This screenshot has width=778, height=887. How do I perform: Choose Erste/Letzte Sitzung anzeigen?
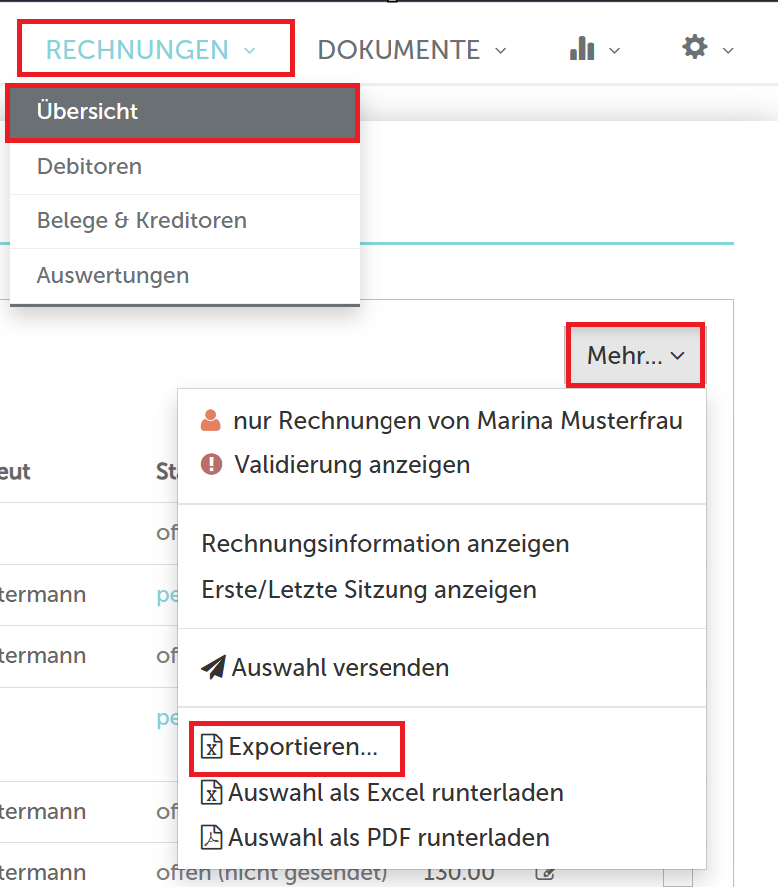tap(369, 590)
